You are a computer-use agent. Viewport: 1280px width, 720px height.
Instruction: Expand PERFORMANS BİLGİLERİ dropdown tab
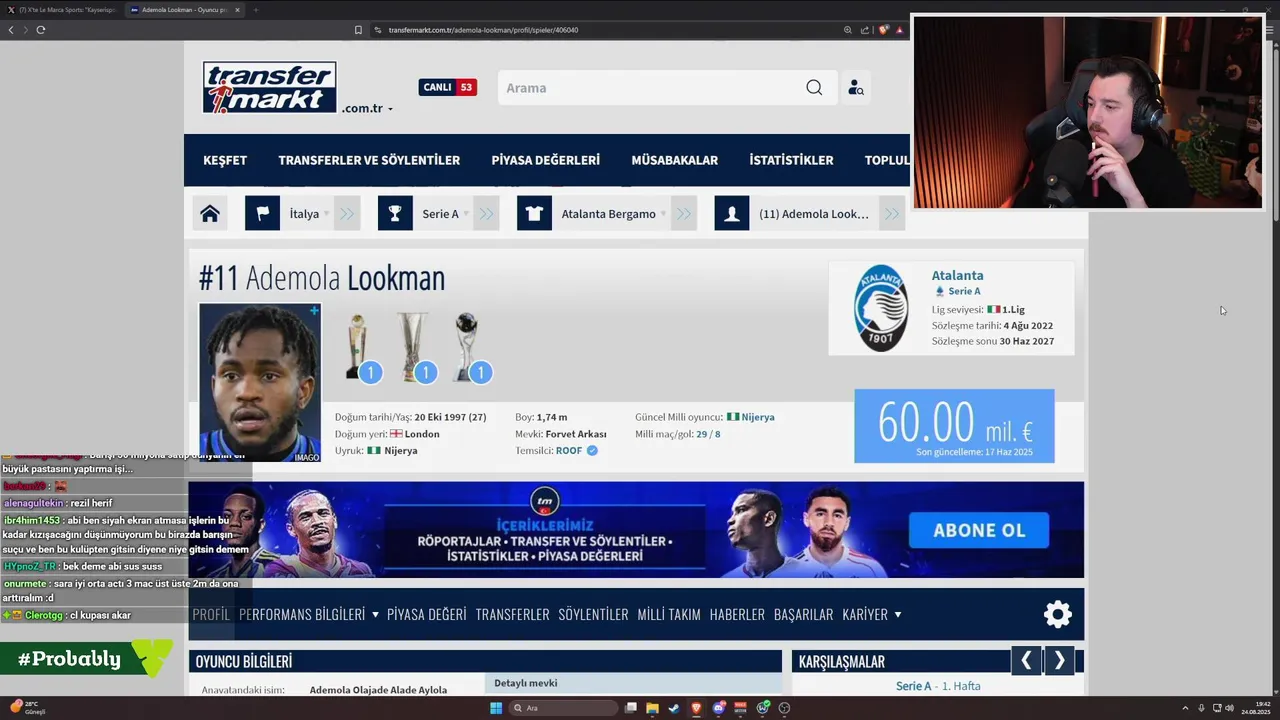point(309,614)
